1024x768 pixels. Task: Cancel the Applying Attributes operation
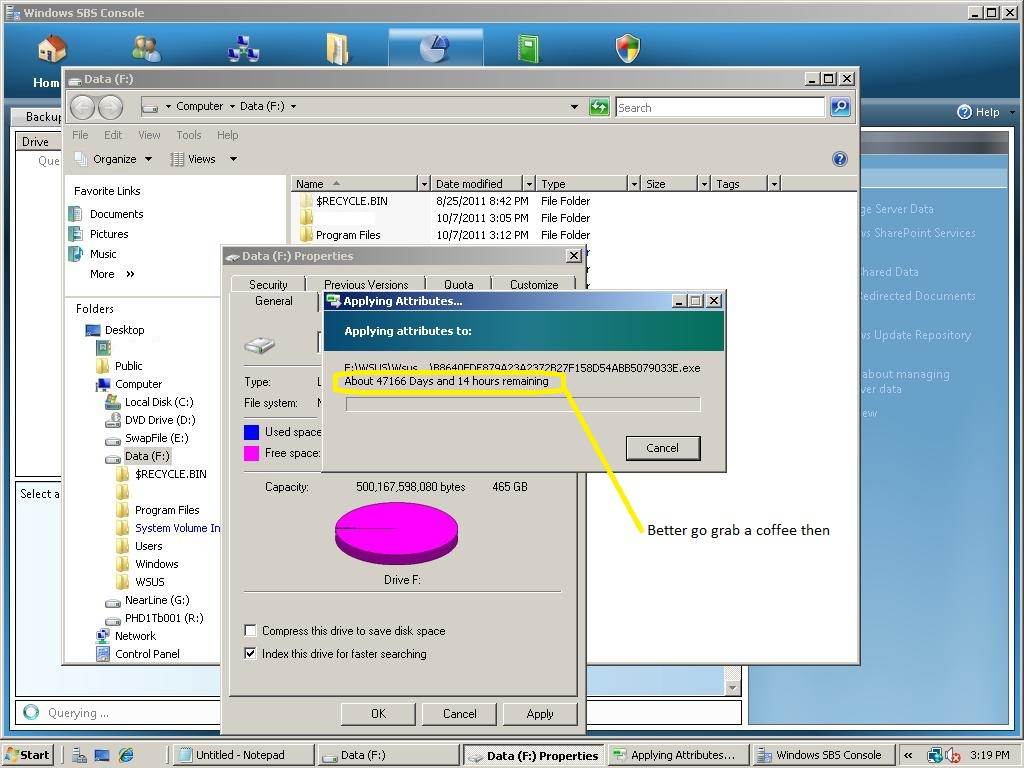click(662, 448)
